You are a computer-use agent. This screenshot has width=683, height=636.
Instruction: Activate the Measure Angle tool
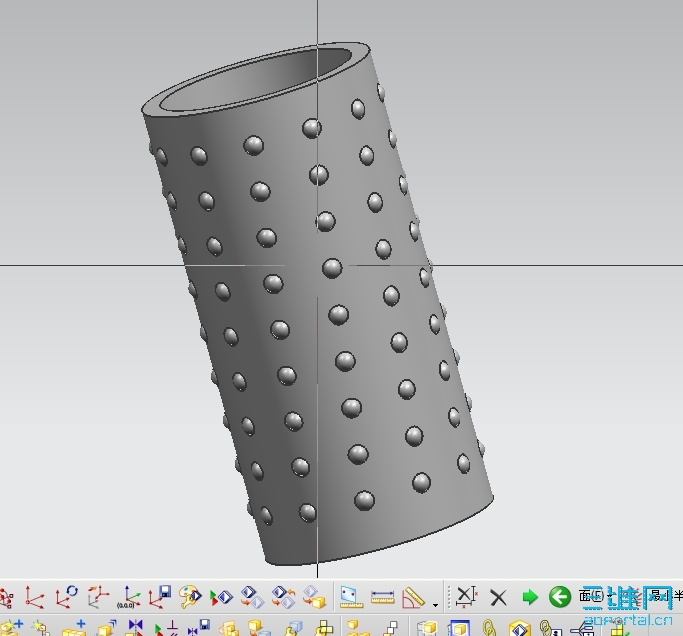click(x=413, y=597)
